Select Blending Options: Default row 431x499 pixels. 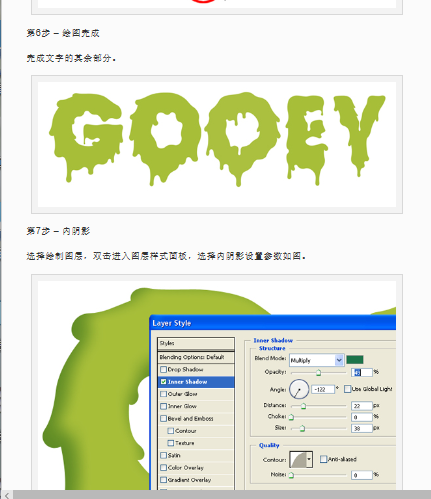pos(196,357)
